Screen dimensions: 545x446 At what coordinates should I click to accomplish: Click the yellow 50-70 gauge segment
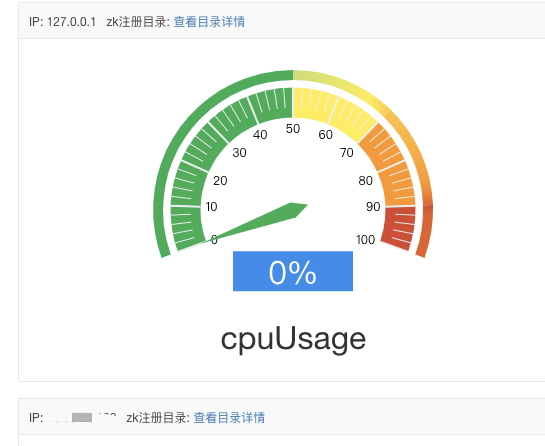328,110
